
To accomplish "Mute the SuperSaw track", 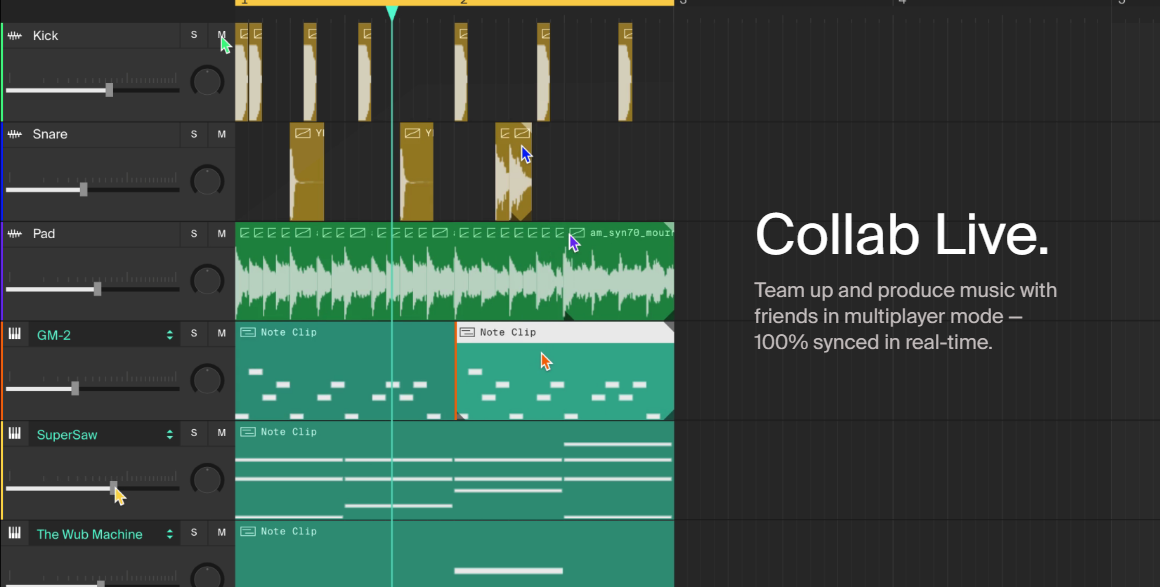I will tap(221, 432).
